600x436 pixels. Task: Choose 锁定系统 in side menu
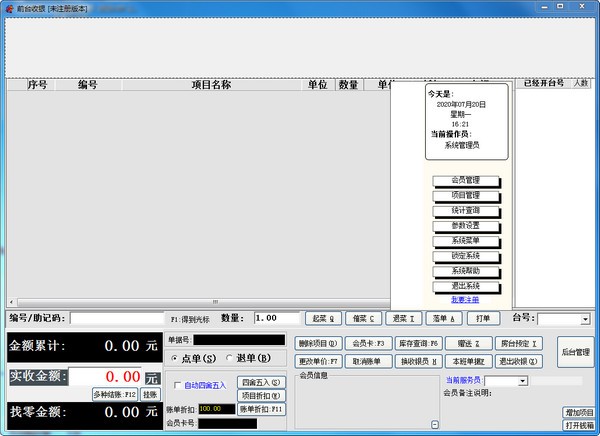click(466, 256)
